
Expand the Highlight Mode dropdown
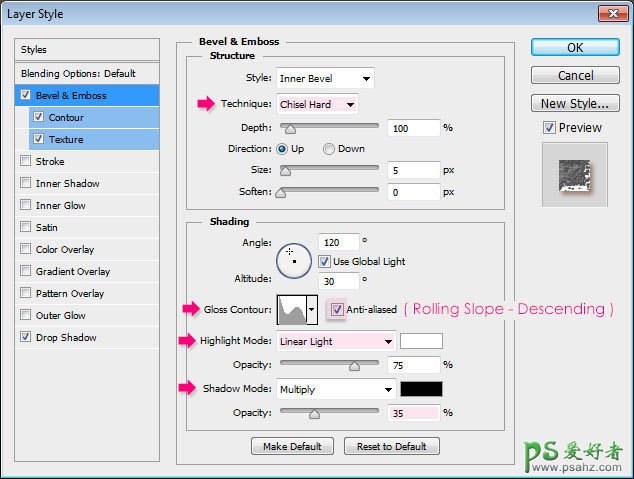coord(336,341)
